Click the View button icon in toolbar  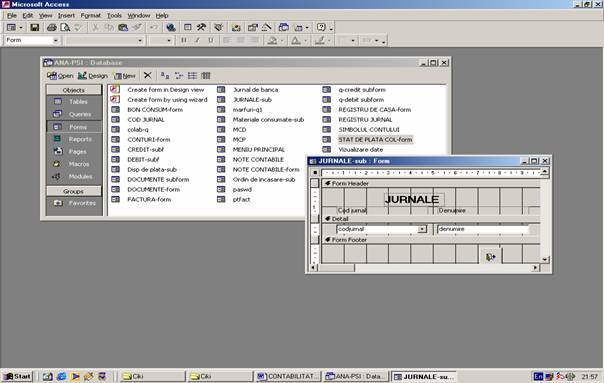[x=11, y=27]
